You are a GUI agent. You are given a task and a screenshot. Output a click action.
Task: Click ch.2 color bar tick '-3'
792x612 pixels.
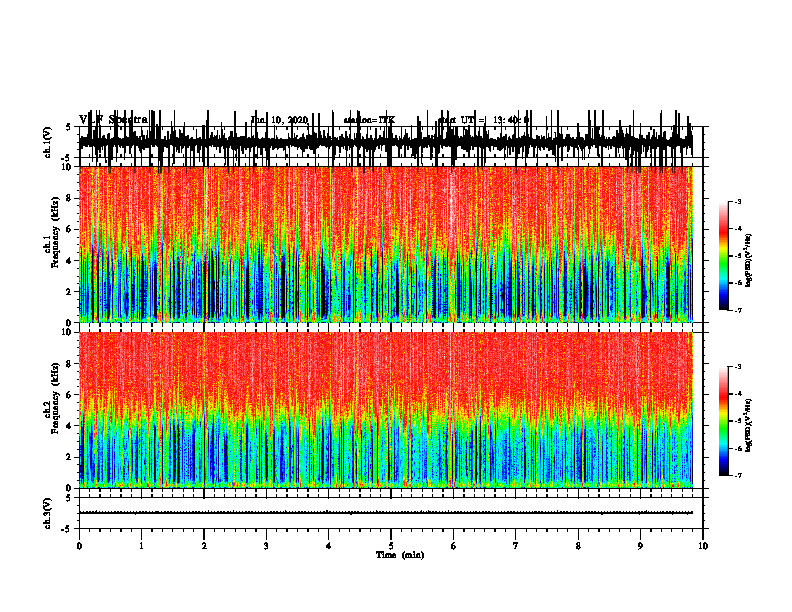pos(737,367)
